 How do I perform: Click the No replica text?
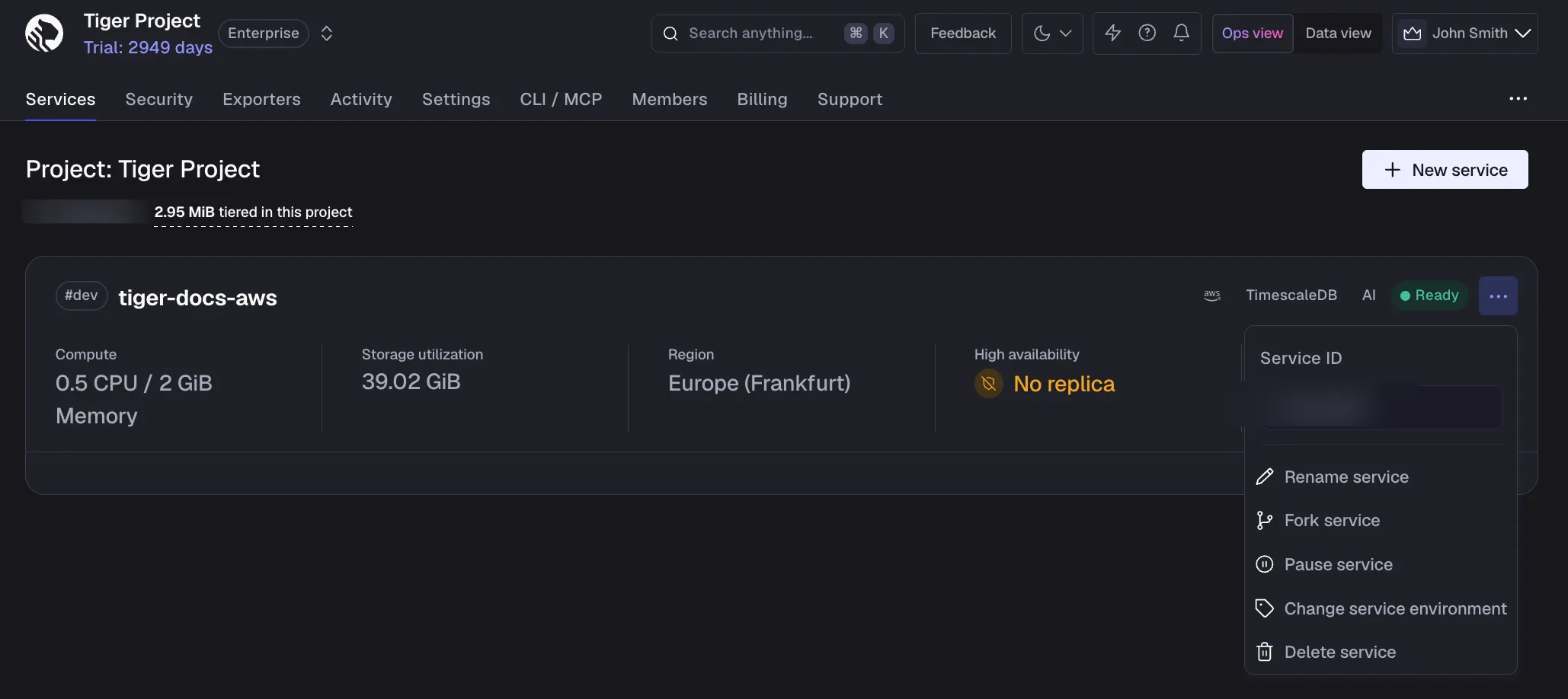(x=1064, y=384)
